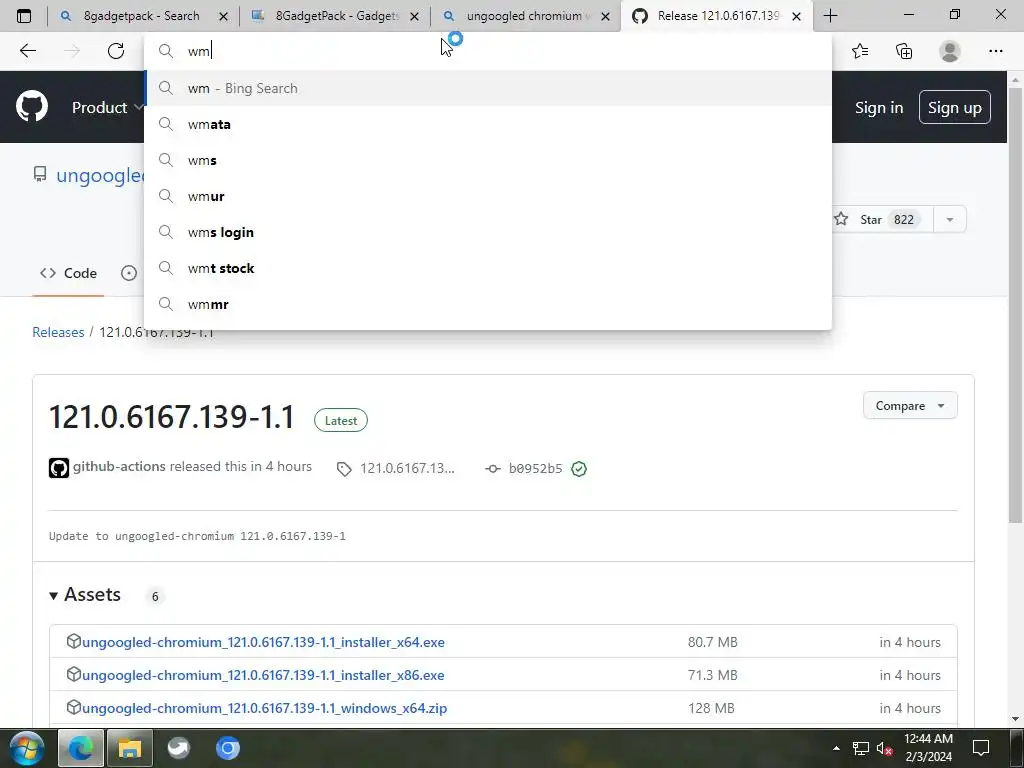This screenshot has height=768, width=1024.
Task: Click the tag icon next to 121.0.6167.13...
Action: coord(344,469)
